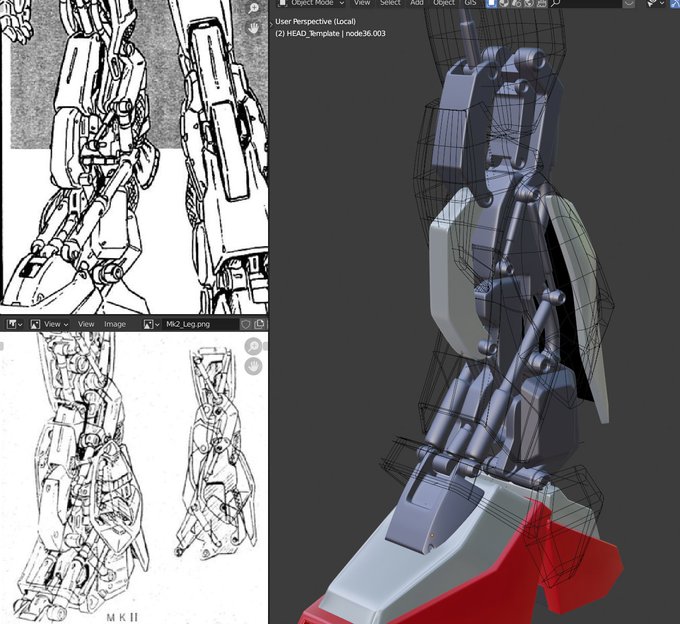
Task: Toggle the blue highlighted icon at header far right
Action: pos(676,3)
